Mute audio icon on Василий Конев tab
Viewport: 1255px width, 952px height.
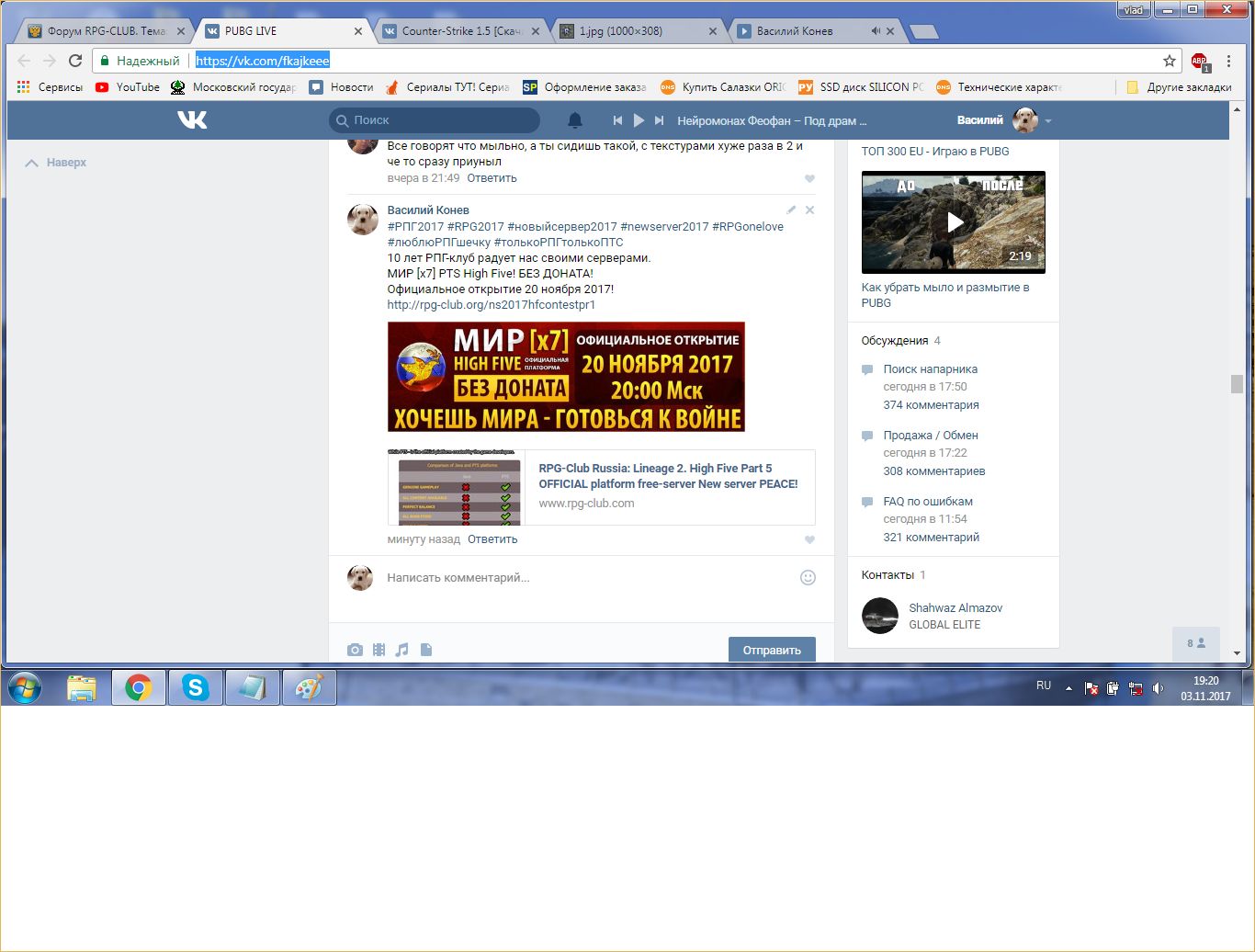[x=875, y=31]
